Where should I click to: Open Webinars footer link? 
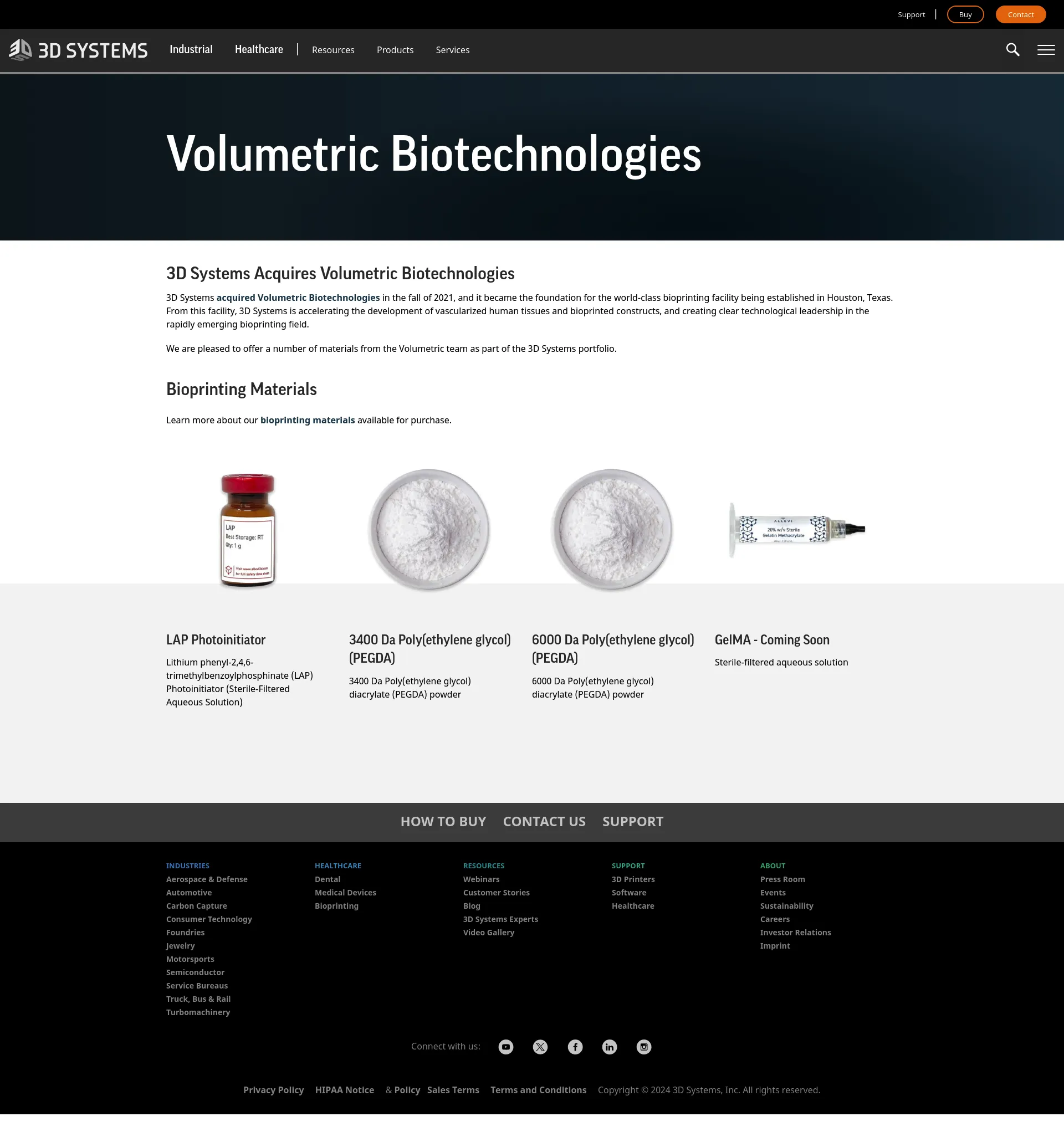(482, 879)
